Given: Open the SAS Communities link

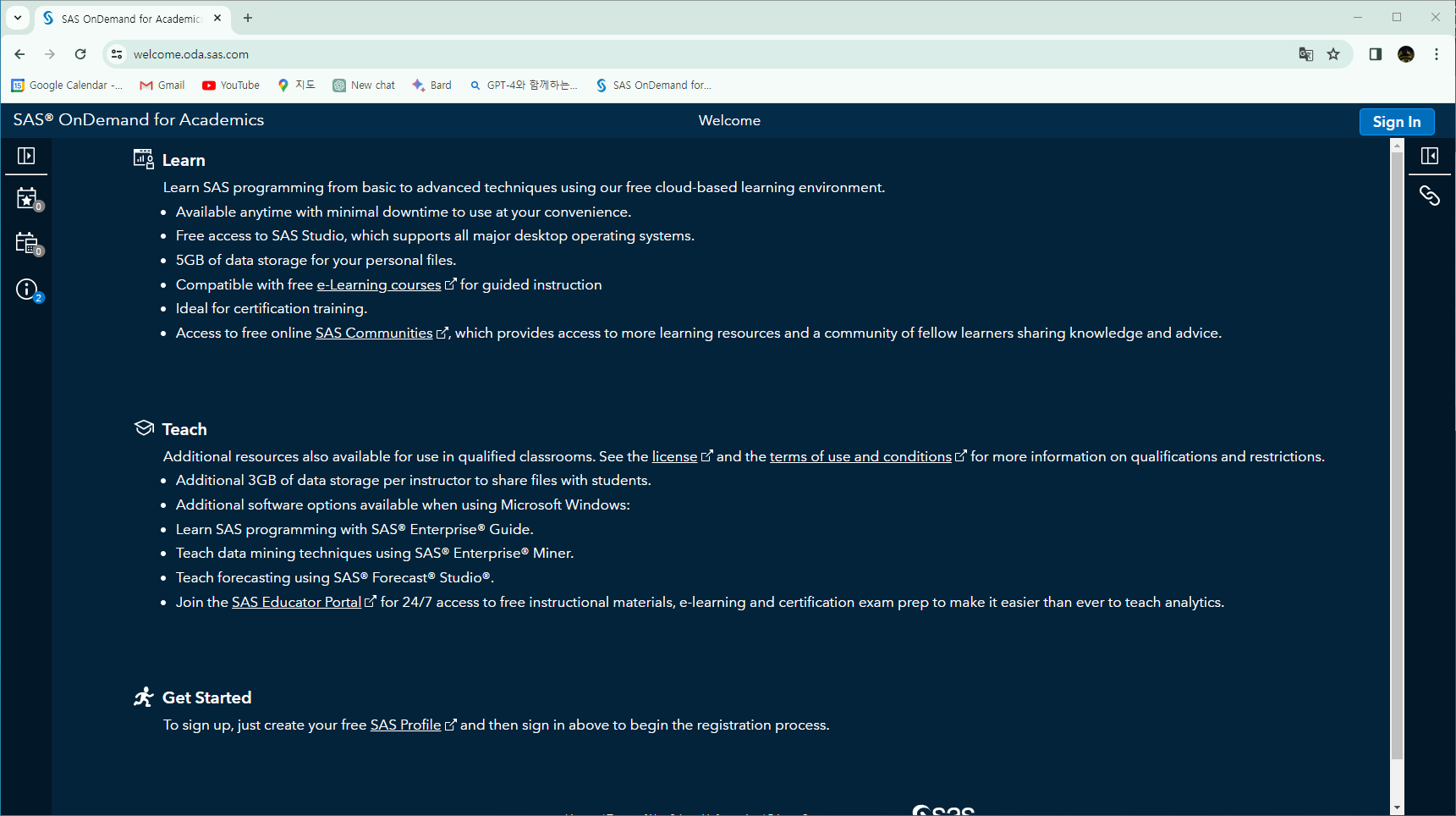Looking at the screenshot, I should 374,333.
